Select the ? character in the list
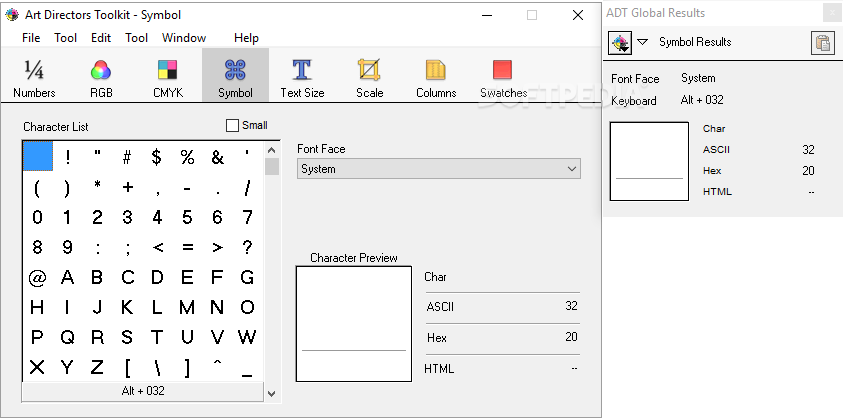Image resolution: width=843 pixels, height=418 pixels. click(247, 247)
